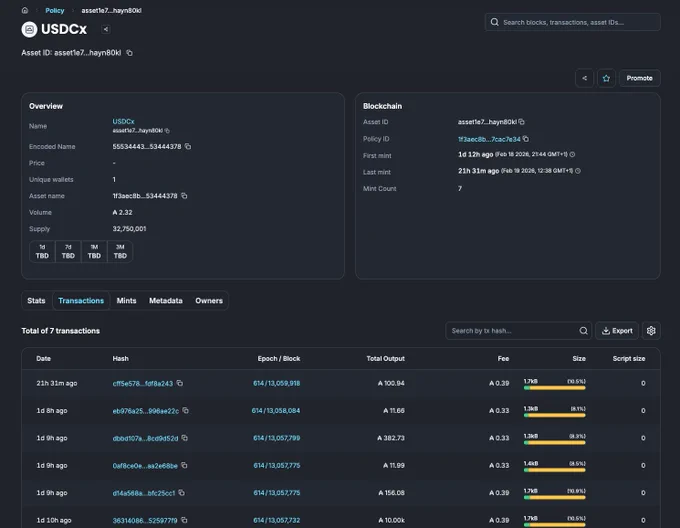Select the 3M price change period
The image size is (680, 528).
(x=120, y=251)
